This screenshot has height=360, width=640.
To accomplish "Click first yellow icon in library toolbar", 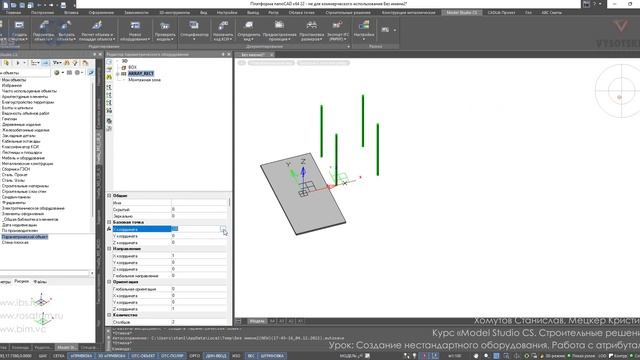I will point(6,63).
